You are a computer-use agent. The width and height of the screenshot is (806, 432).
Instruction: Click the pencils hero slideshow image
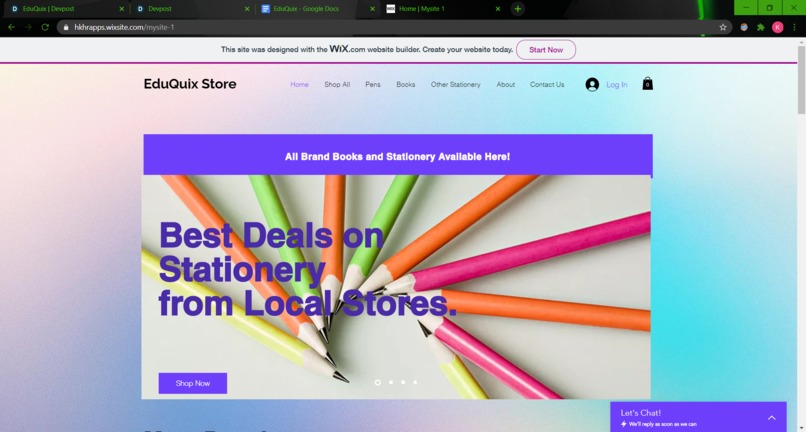396,287
